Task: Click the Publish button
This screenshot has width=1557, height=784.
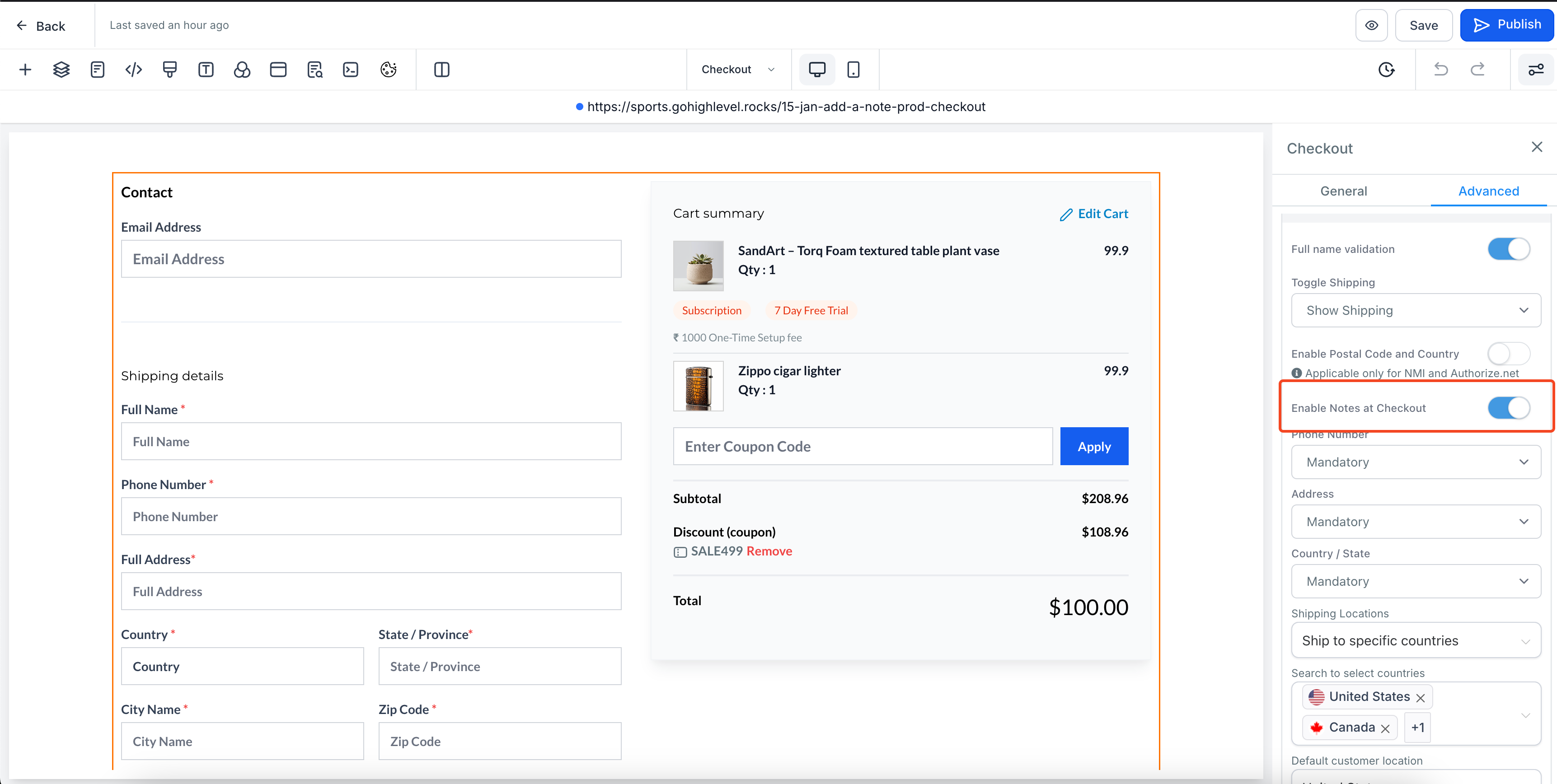Action: (1506, 25)
